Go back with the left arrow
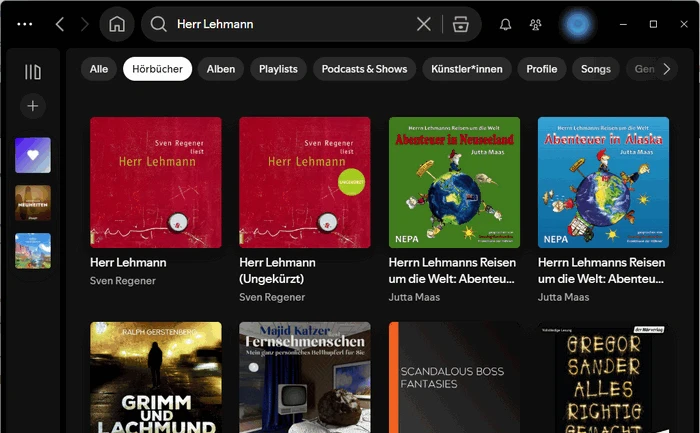Screen dimensions: 700x433 point(60,24)
